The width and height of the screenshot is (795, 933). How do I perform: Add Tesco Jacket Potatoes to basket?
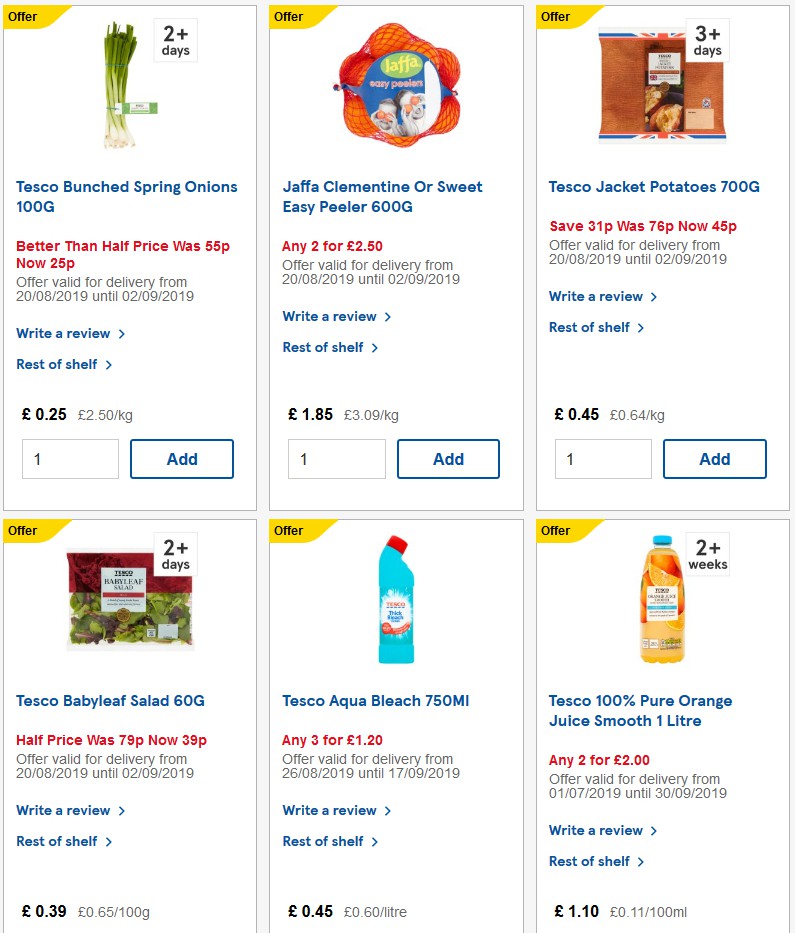714,459
